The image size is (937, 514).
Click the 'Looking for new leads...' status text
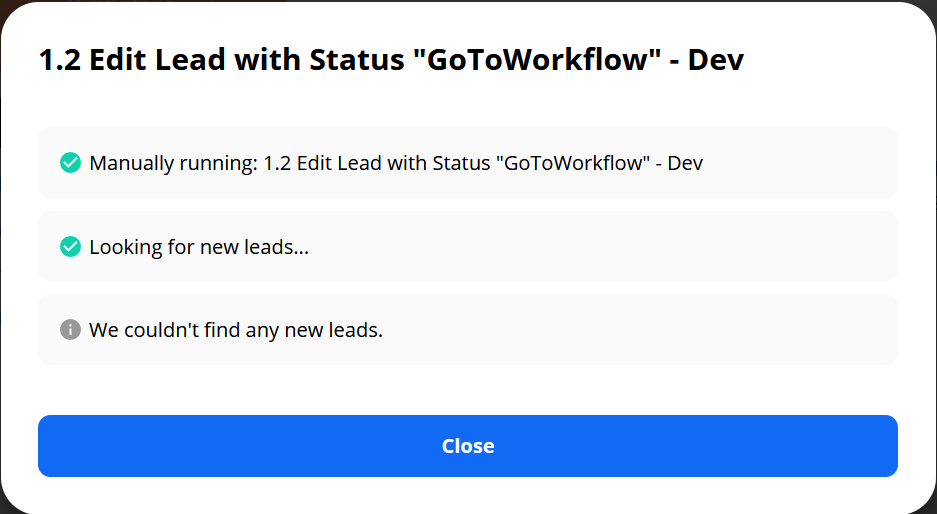[x=199, y=247]
